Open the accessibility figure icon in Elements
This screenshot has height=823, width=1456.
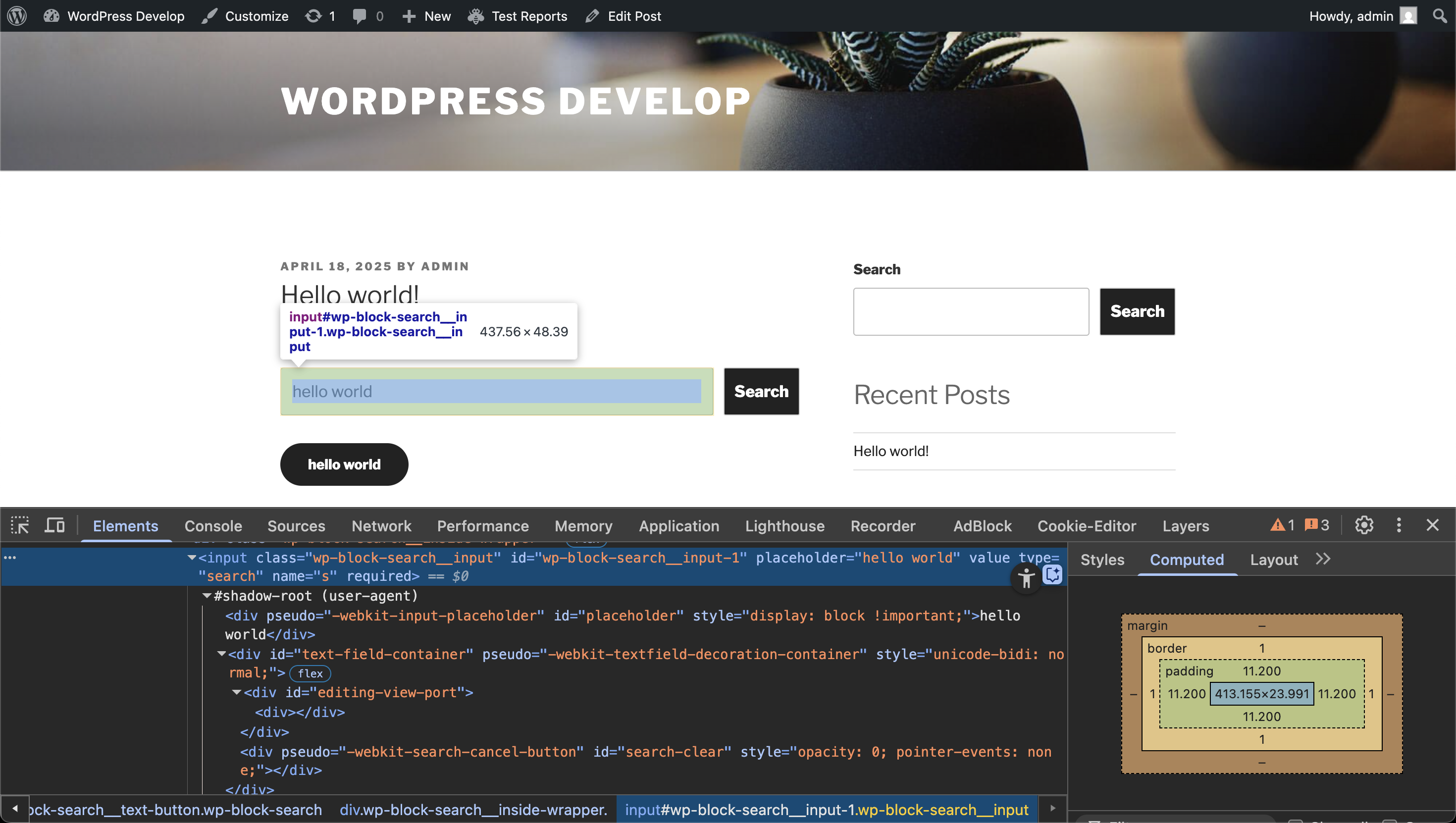1026,578
